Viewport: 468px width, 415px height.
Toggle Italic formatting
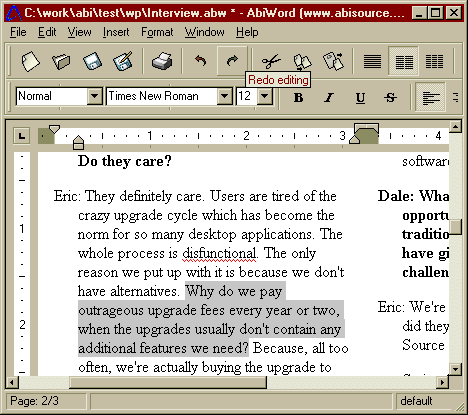(329, 98)
